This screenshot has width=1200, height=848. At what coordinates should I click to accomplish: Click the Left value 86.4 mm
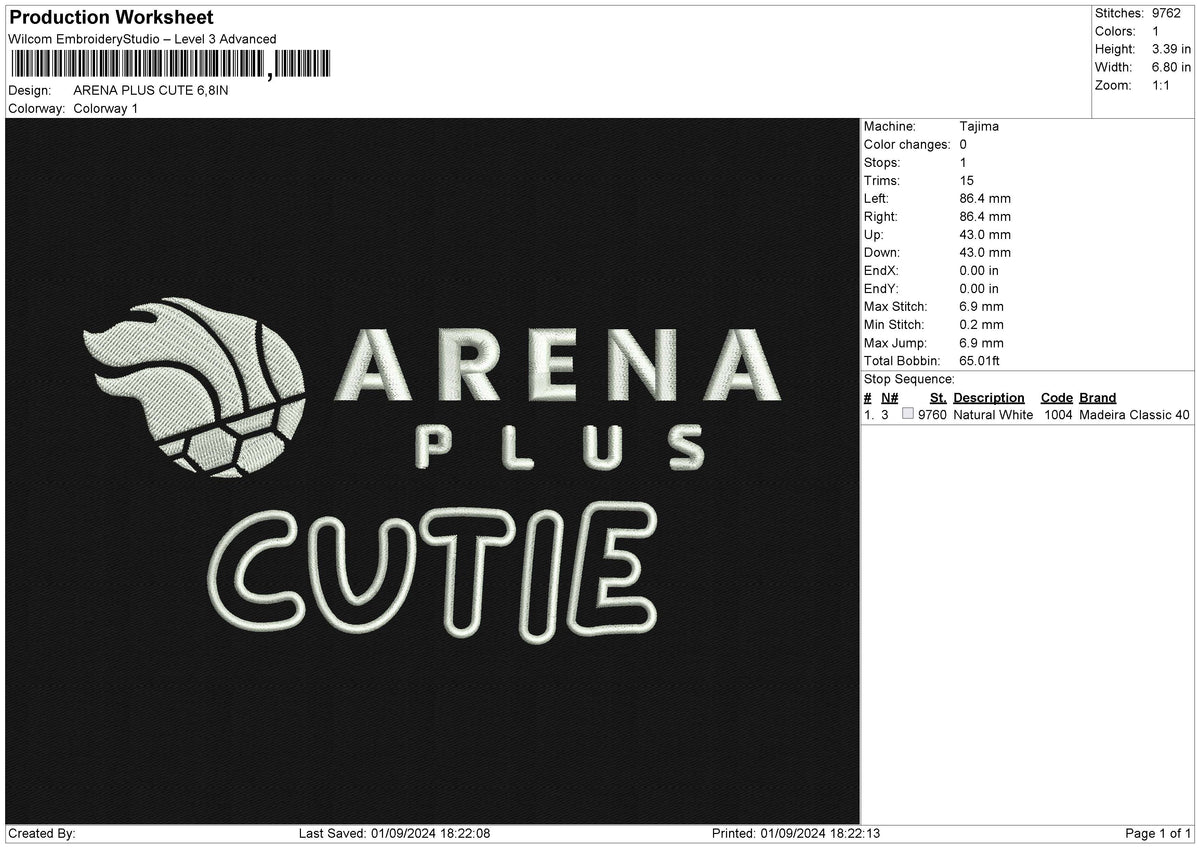(x=985, y=198)
